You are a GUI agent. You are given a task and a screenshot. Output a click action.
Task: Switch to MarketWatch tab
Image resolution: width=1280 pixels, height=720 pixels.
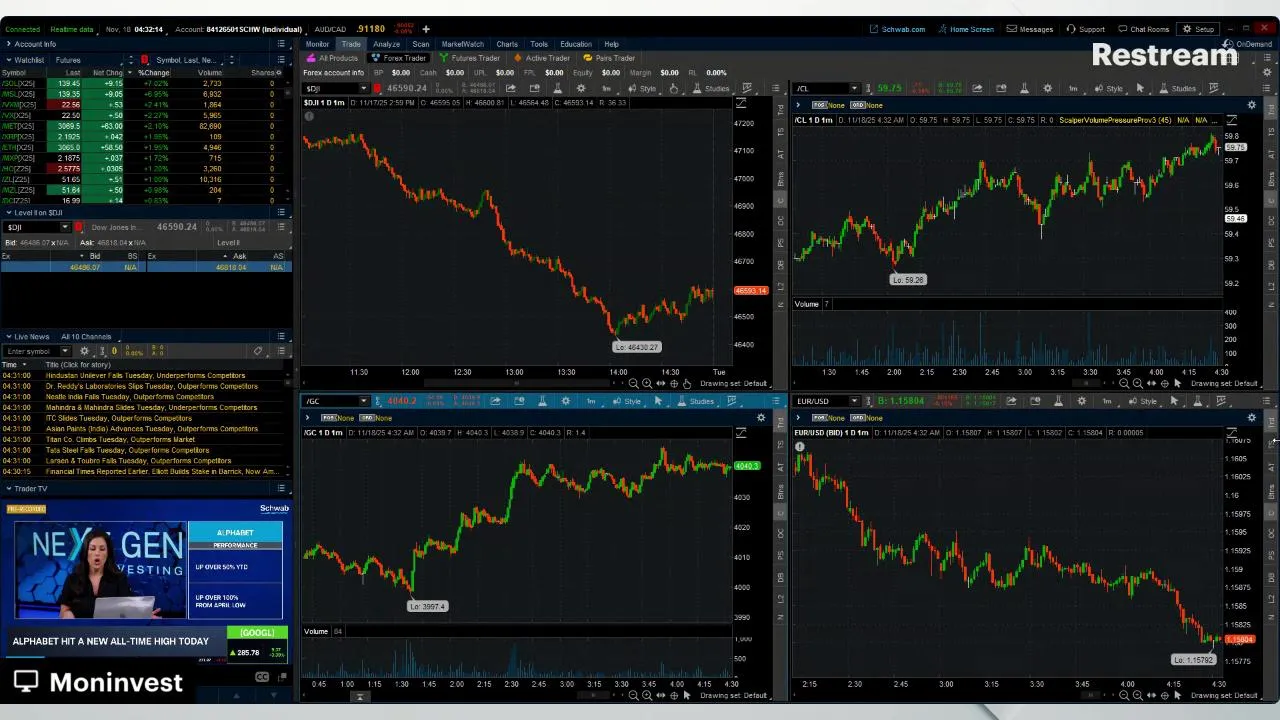462,44
